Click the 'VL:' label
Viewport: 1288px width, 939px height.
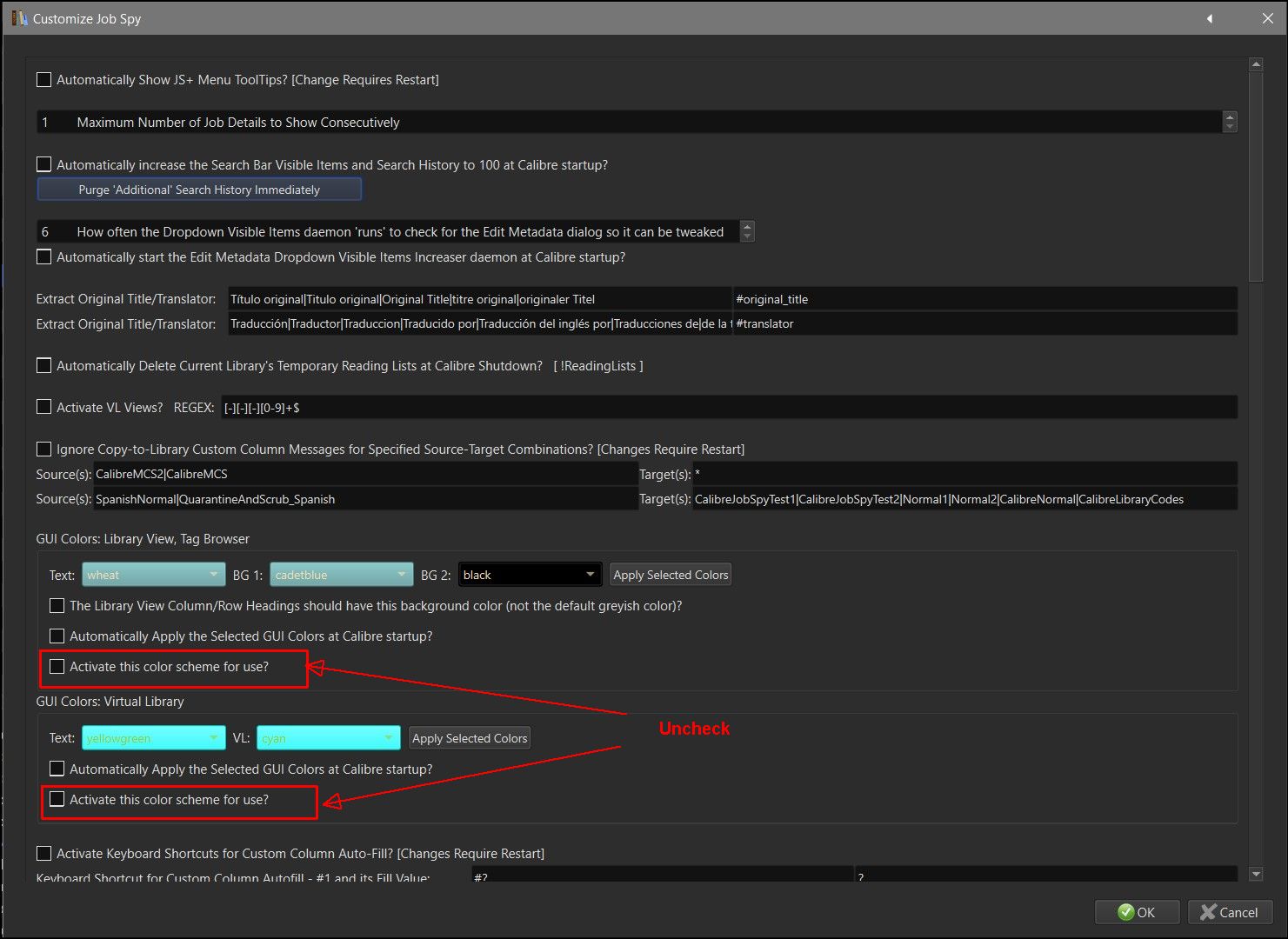(241, 738)
